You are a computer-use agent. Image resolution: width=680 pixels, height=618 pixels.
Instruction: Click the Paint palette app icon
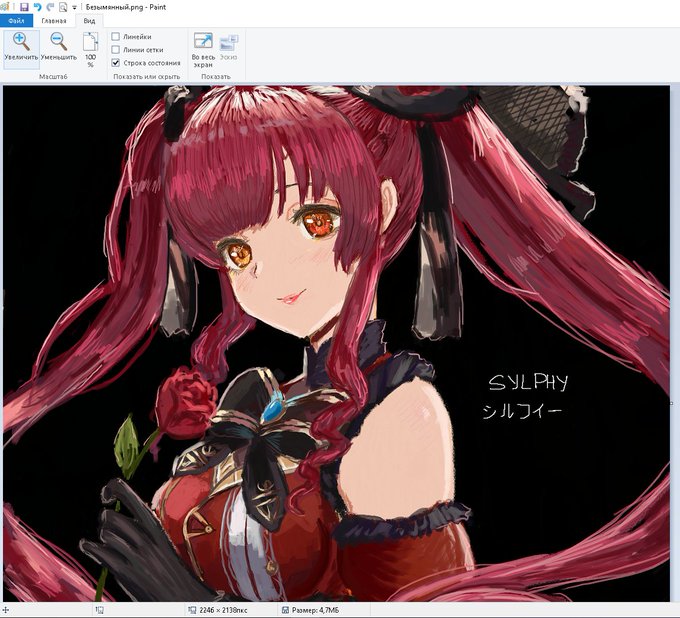pyautogui.click(x=4, y=7)
